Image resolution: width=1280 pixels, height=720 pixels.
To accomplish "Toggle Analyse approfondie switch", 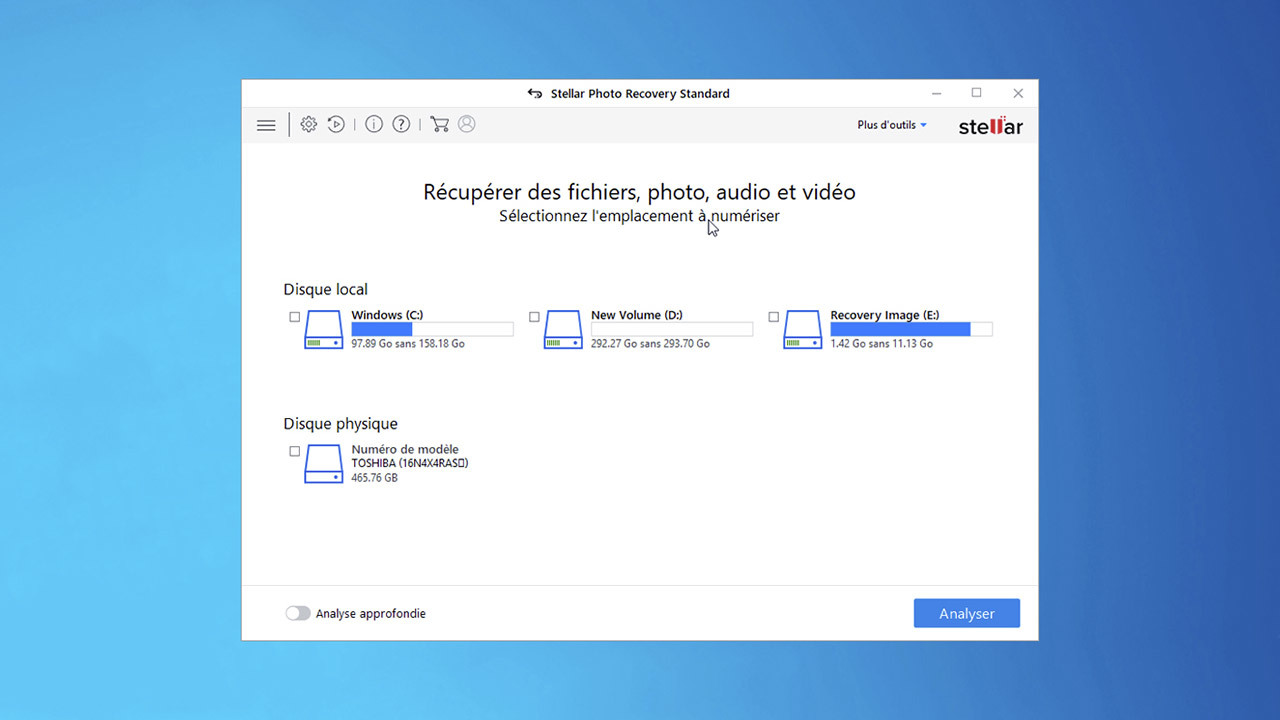I will point(298,613).
